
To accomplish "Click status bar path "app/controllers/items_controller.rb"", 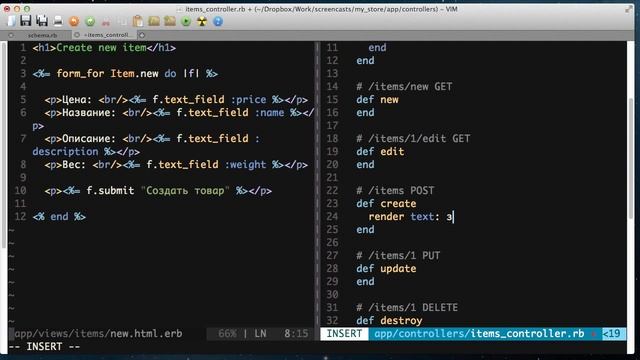I will point(479,334).
